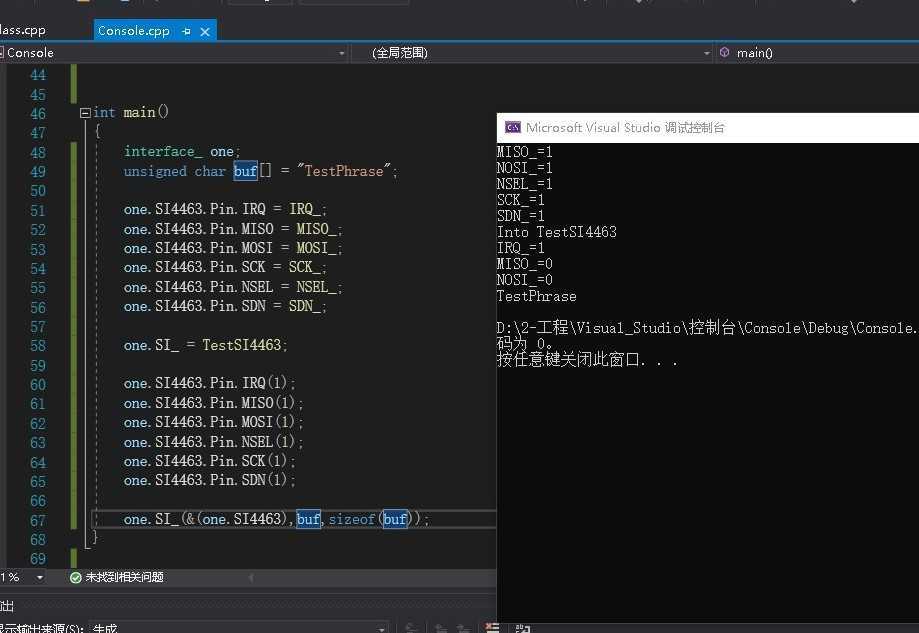Click console output line 'NSEL_=1'
Viewport: 919px width, 633px height.
525,183
